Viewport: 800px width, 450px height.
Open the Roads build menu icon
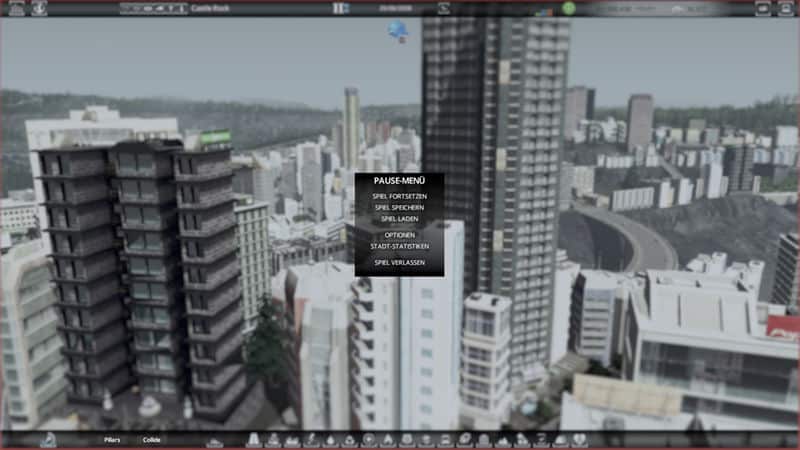click(x=253, y=440)
